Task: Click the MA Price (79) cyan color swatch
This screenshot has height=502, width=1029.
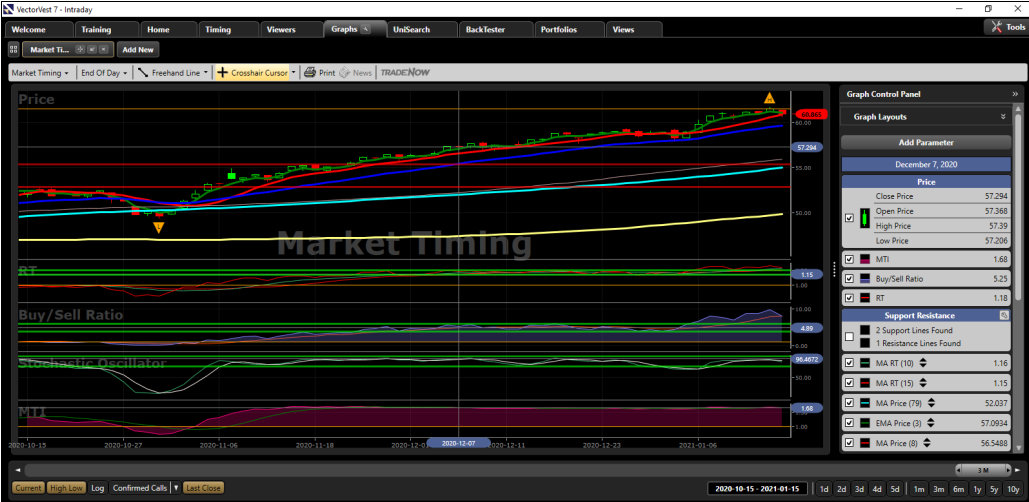Action: [x=866, y=403]
